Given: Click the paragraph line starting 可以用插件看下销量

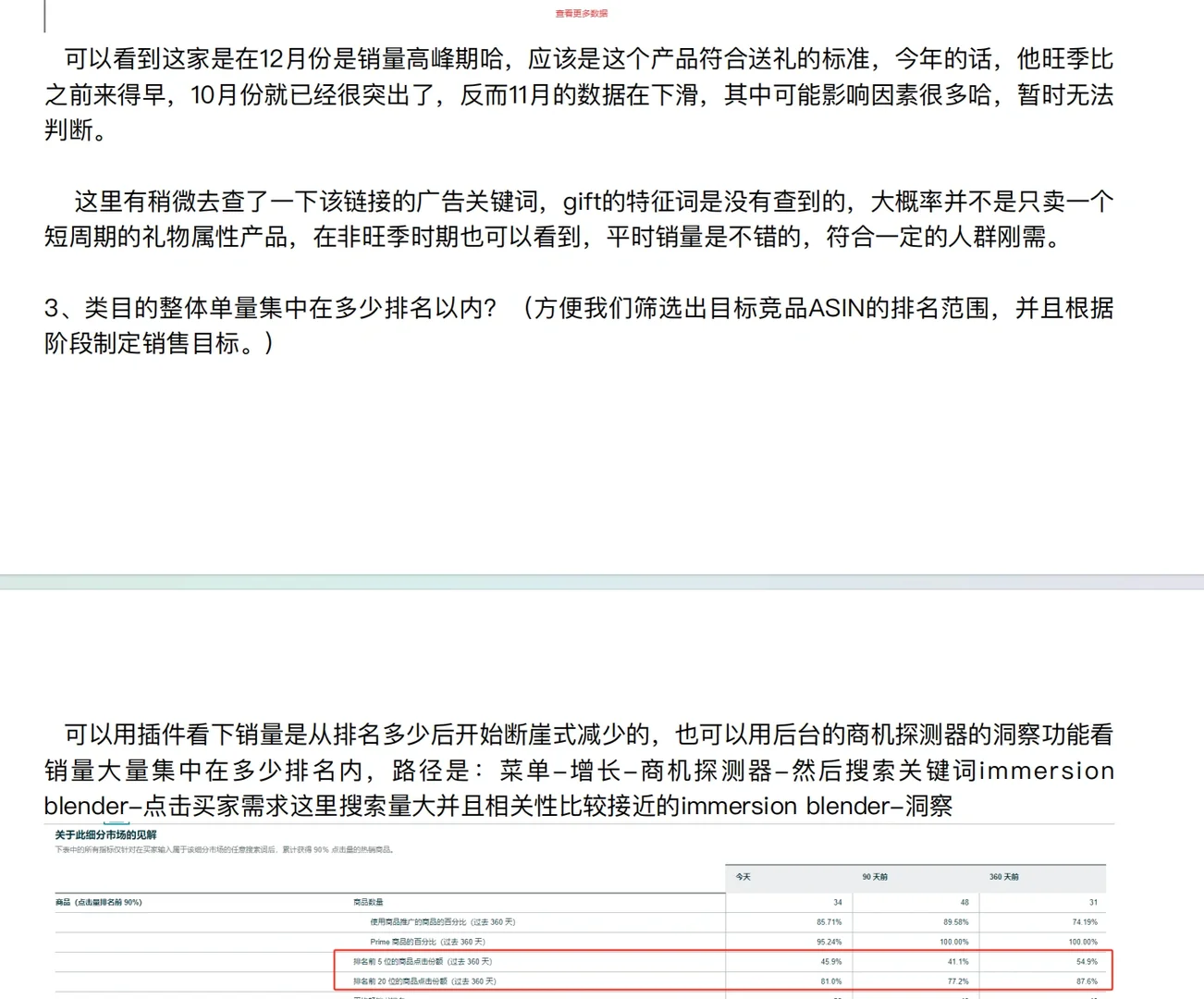Looking at the screenshot, I should click(x=589, y=735).
